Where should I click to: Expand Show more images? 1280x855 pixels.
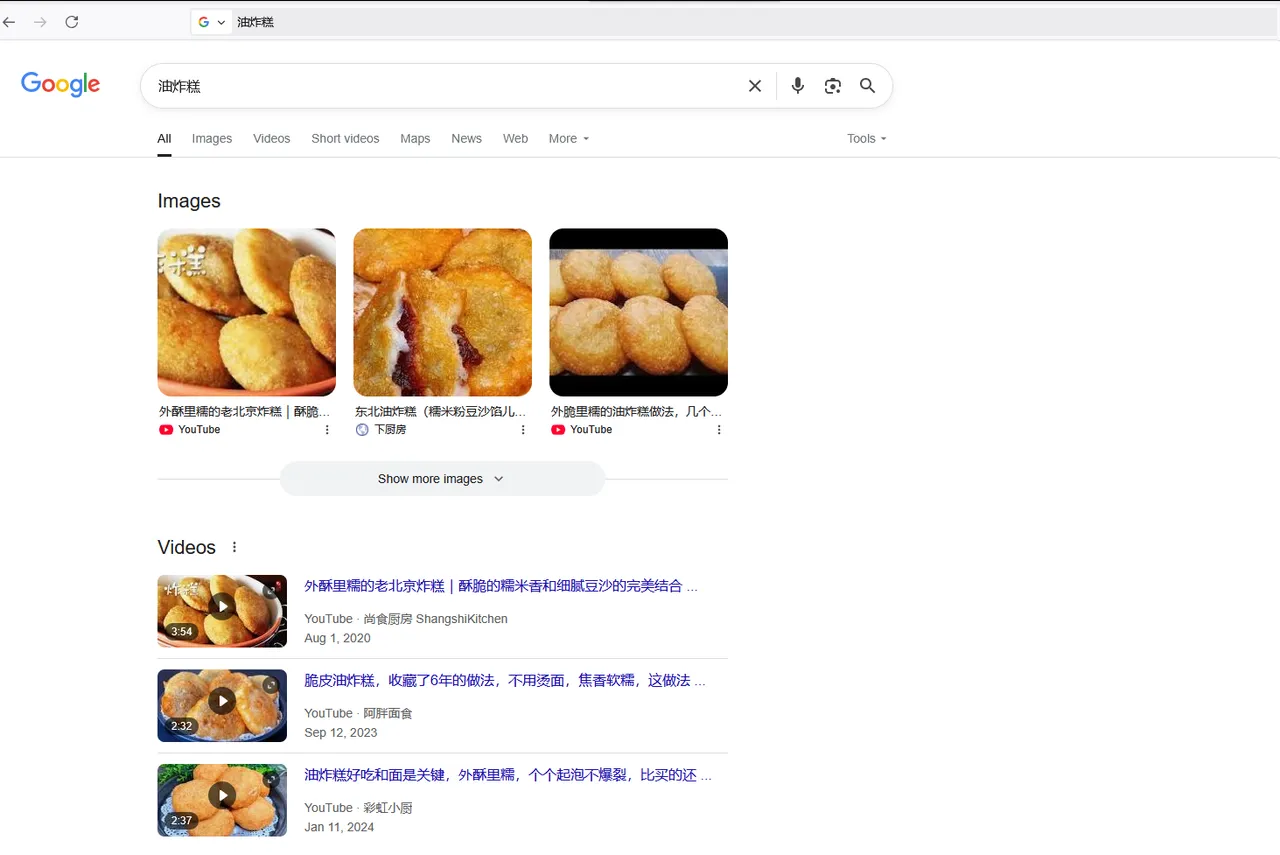tap(442, 479)
